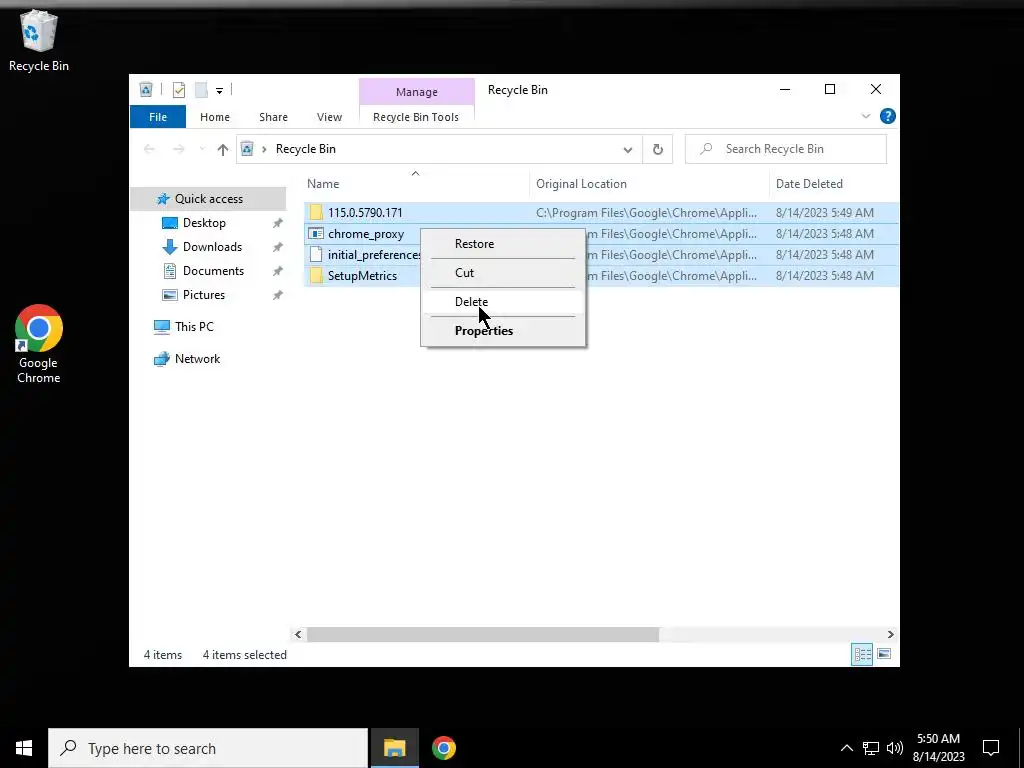Click the 8/14/2023 5:49 AM date cell
The image size is (1024, 768).
[825, 213]
